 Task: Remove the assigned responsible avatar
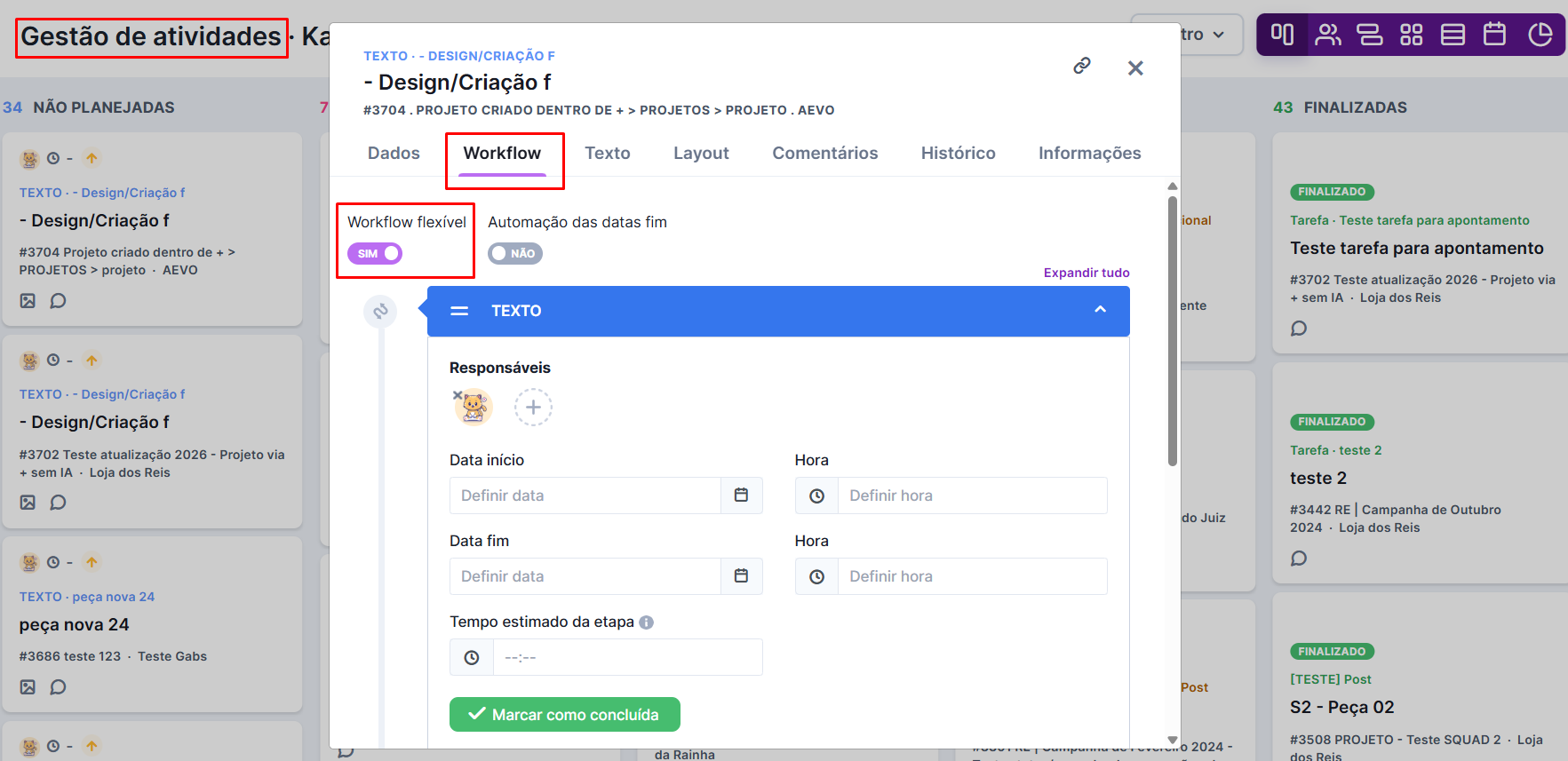click(458, 395)
